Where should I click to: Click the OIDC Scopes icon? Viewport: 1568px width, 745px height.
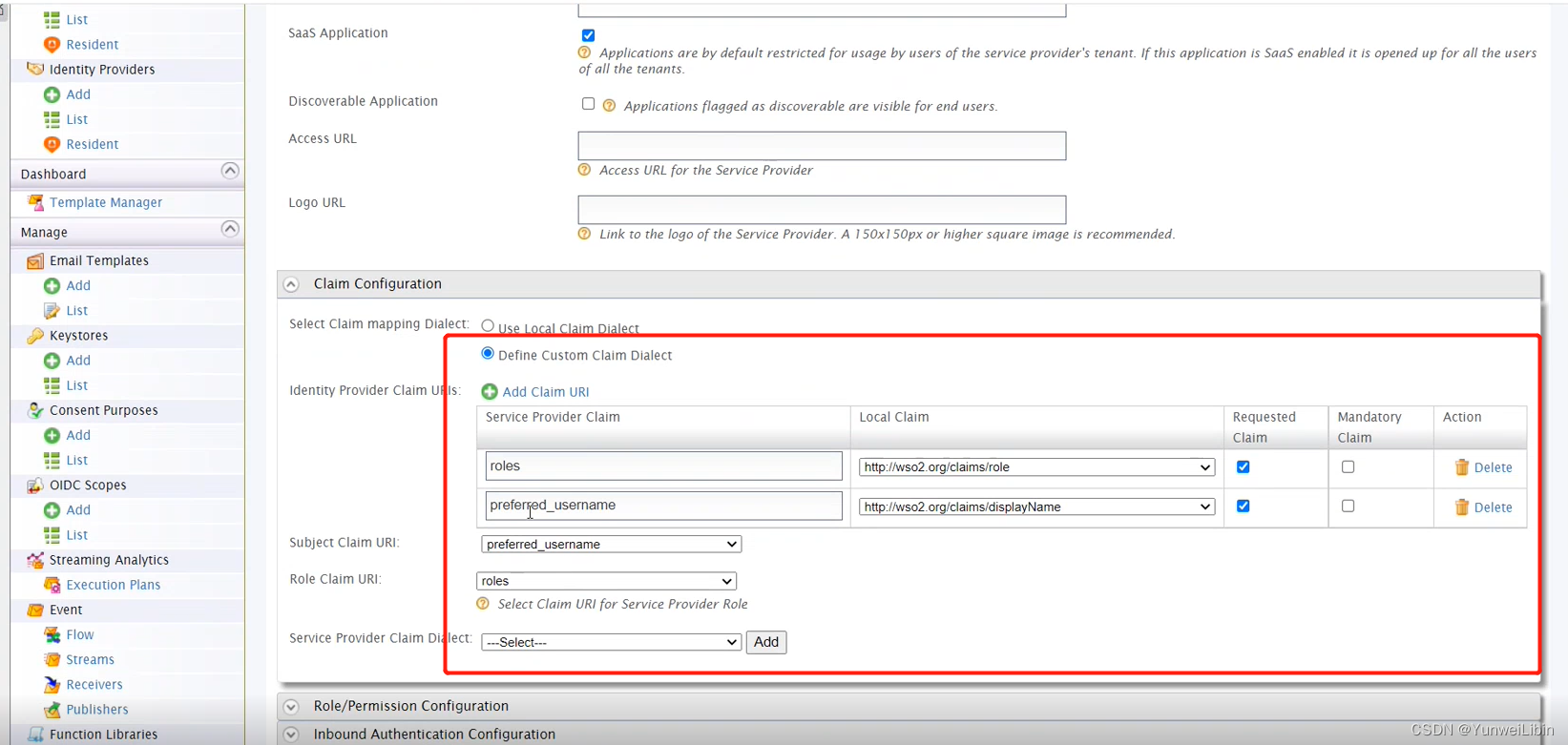point(35,485)
